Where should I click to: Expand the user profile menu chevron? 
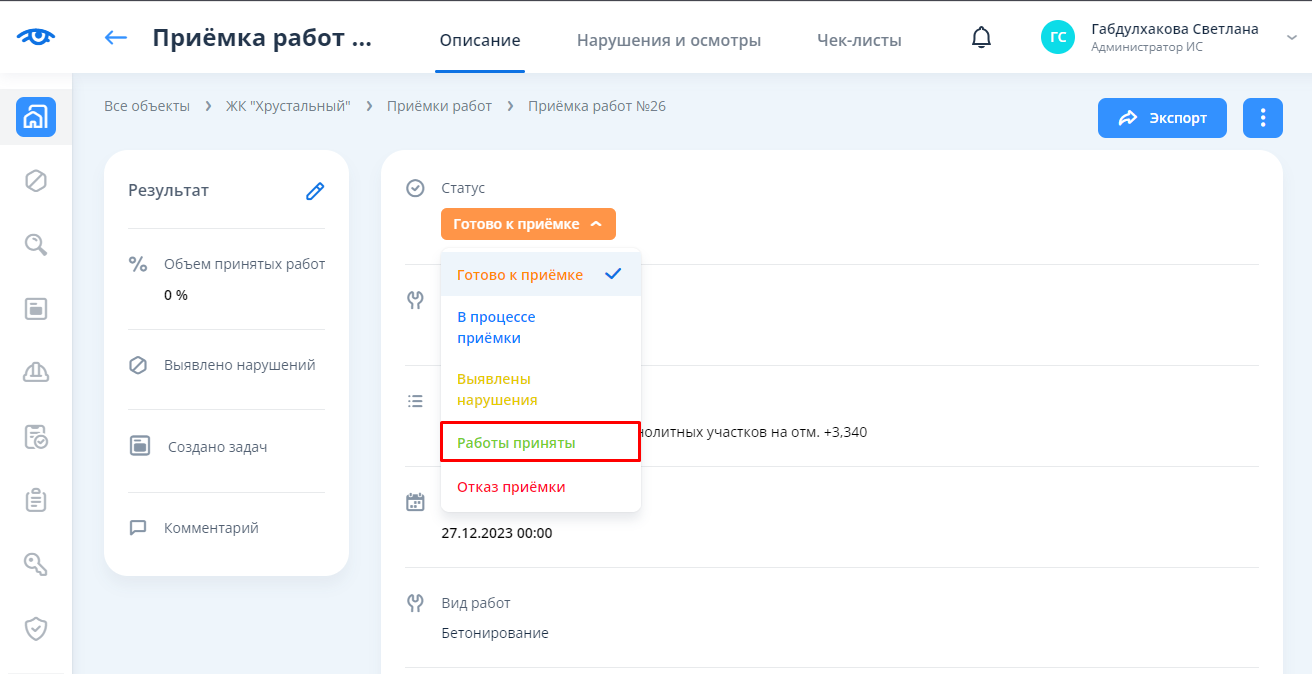pyautogui.click(x=1290, y=38)
